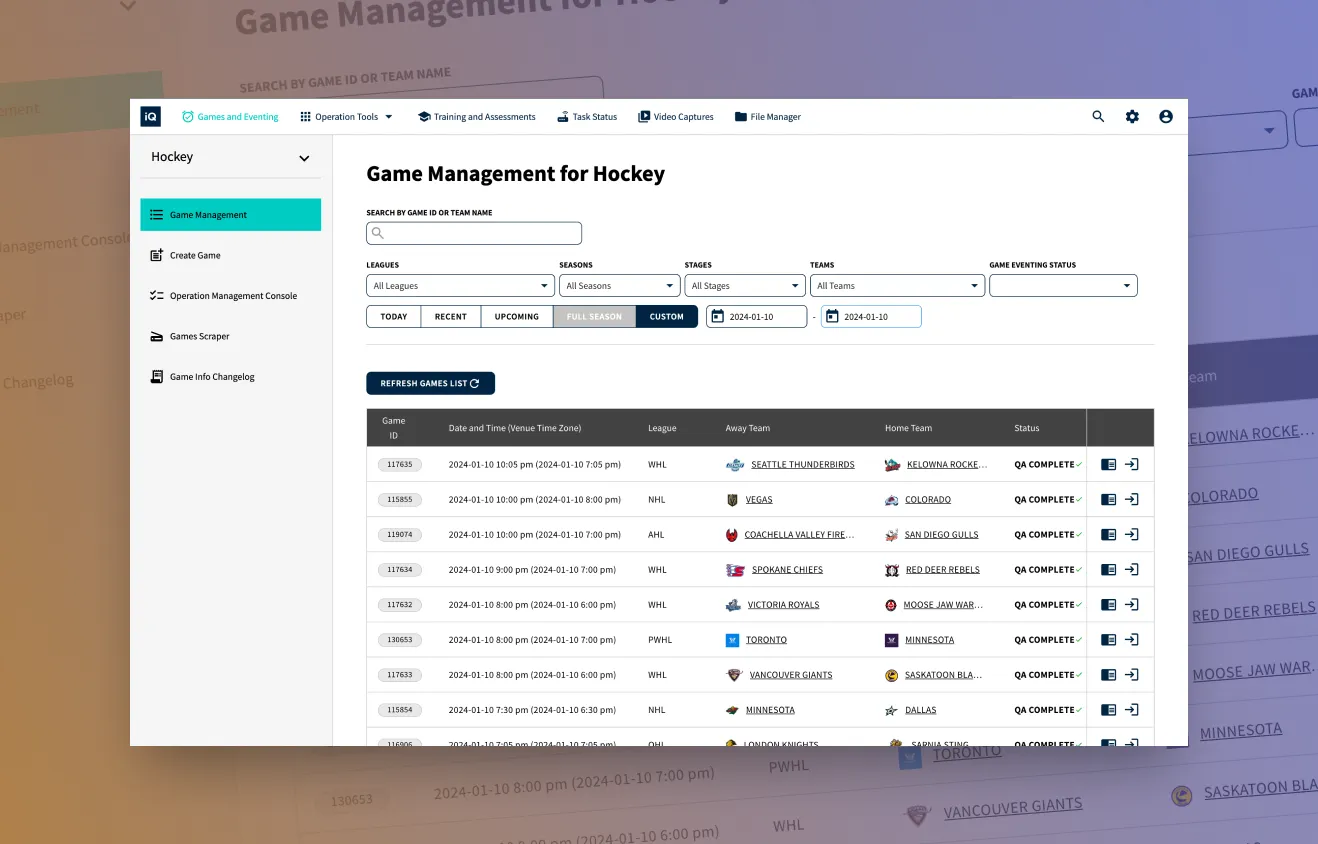Screen dimensions: 1318x844
Task: Click the calendar icon for end date
Action: pyautogui.click(x=832, y=317)
